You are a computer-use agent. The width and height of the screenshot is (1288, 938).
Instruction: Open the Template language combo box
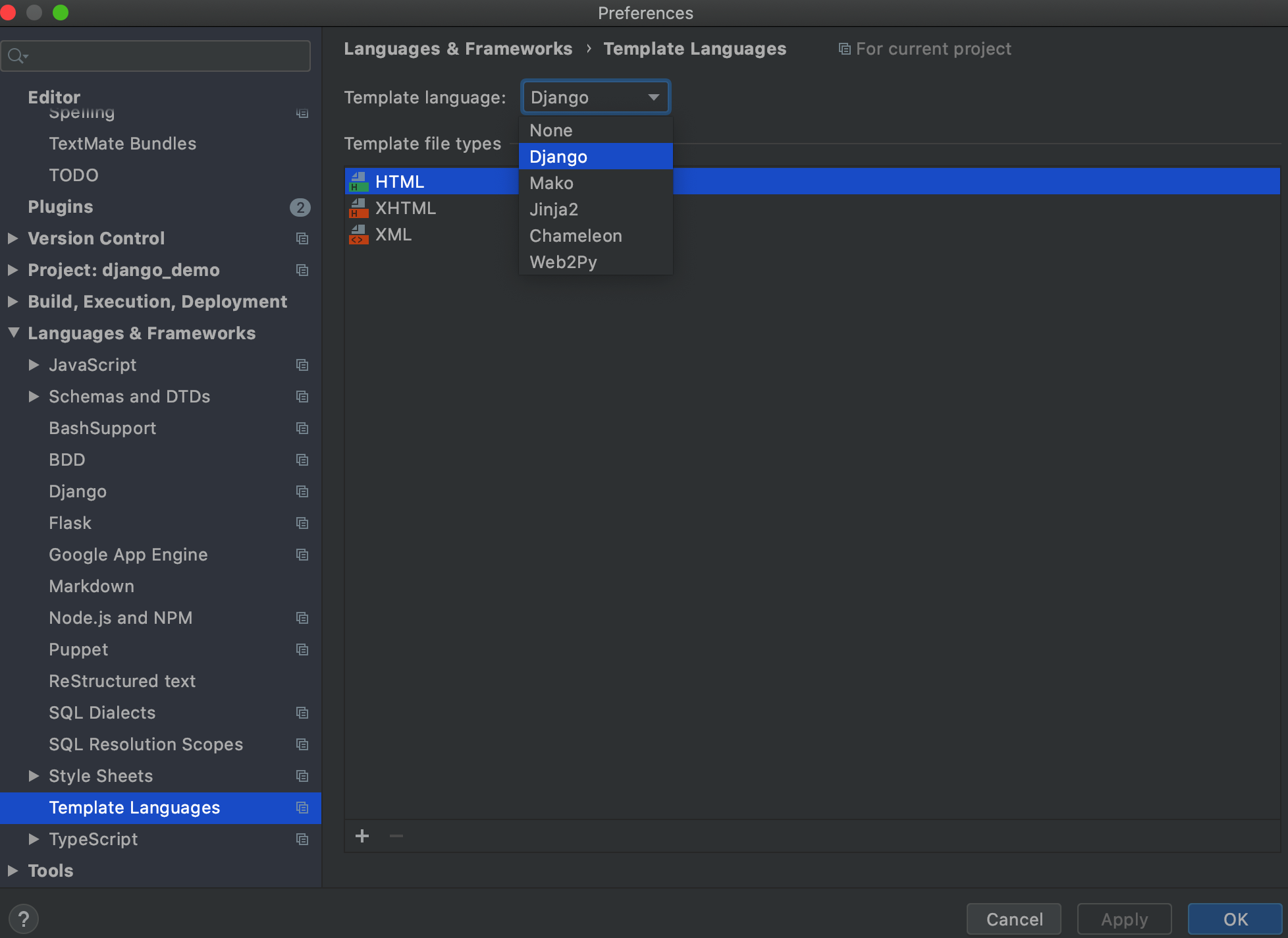[x=595, y=97]
